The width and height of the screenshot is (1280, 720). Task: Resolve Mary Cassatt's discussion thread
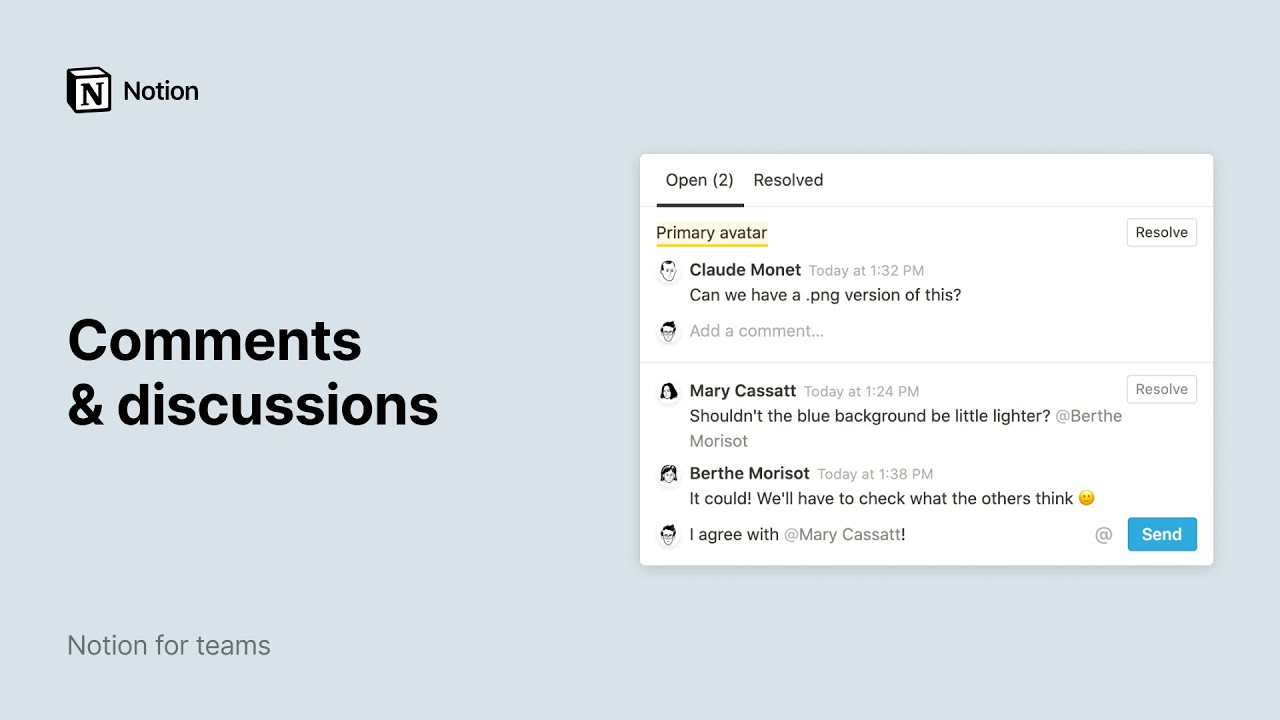click(1161, 389)
